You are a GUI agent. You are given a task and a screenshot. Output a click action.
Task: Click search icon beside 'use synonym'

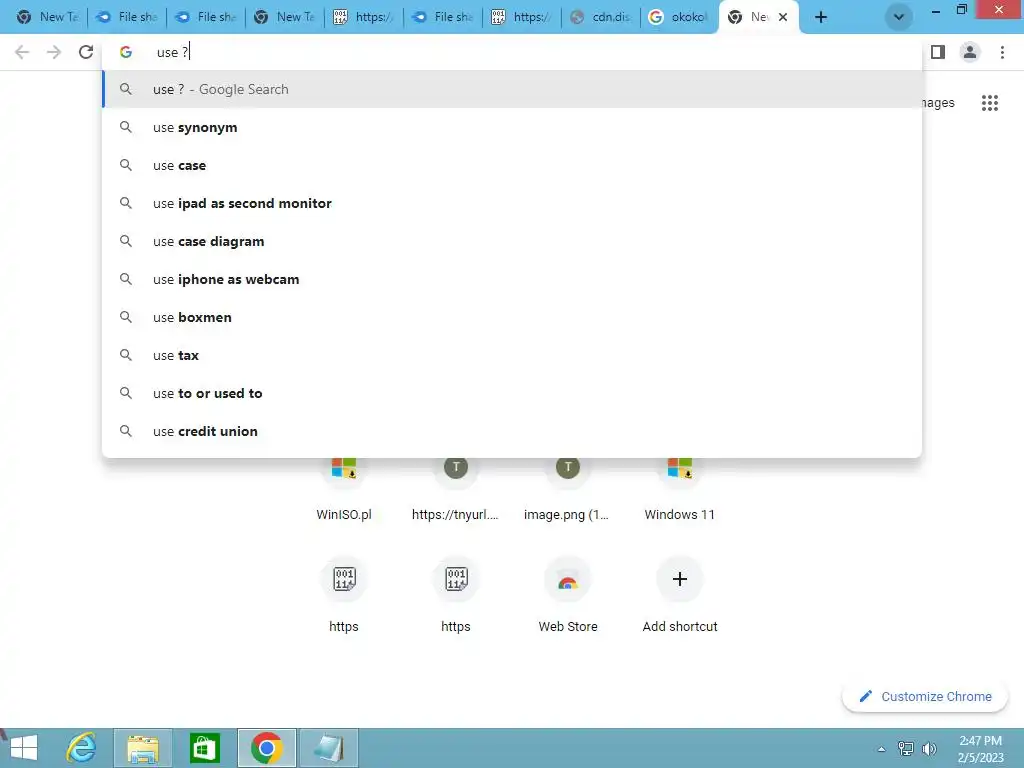tap(125, 127)
